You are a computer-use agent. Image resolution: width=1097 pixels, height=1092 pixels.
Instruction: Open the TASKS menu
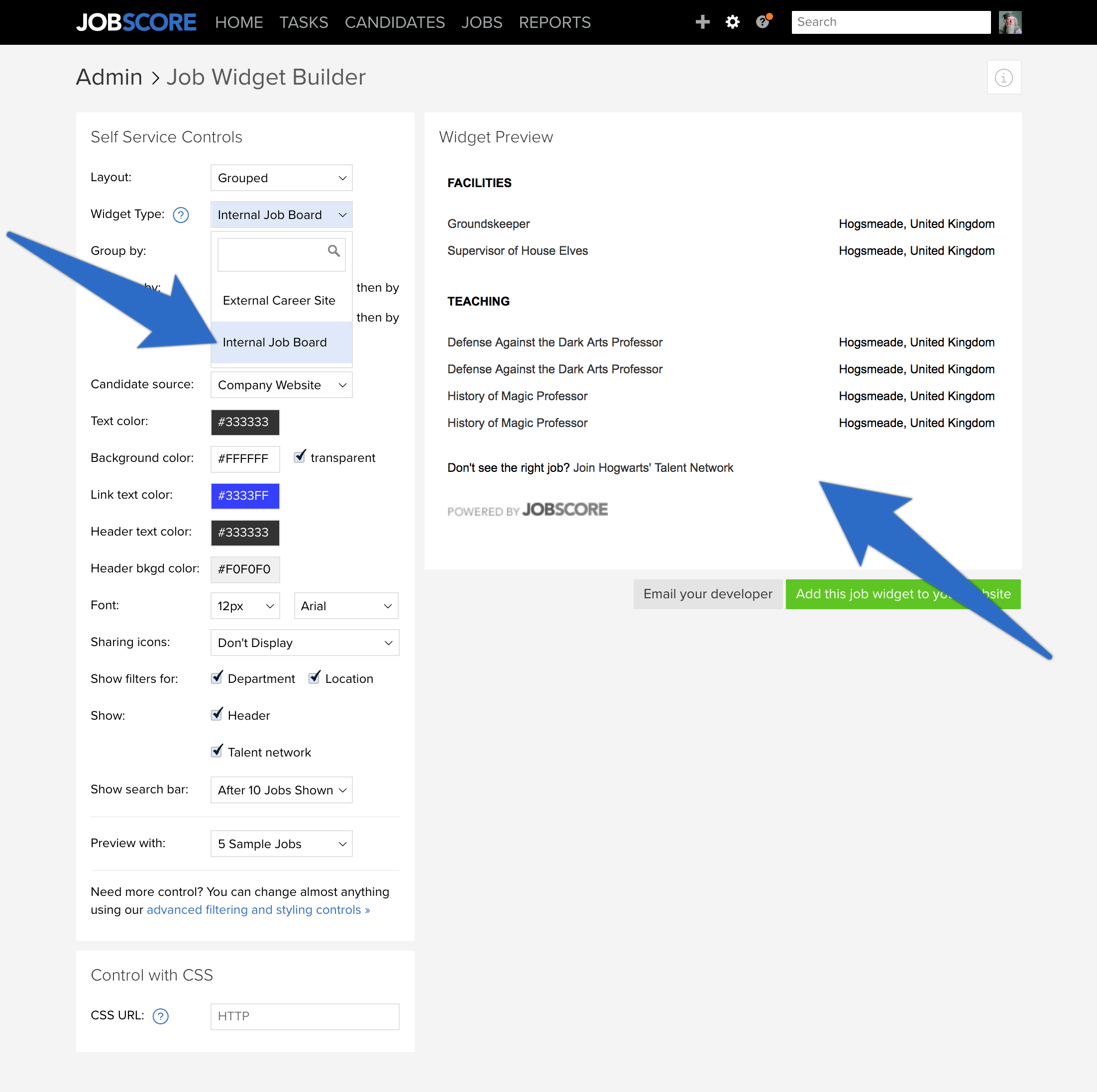click(304, 22)
